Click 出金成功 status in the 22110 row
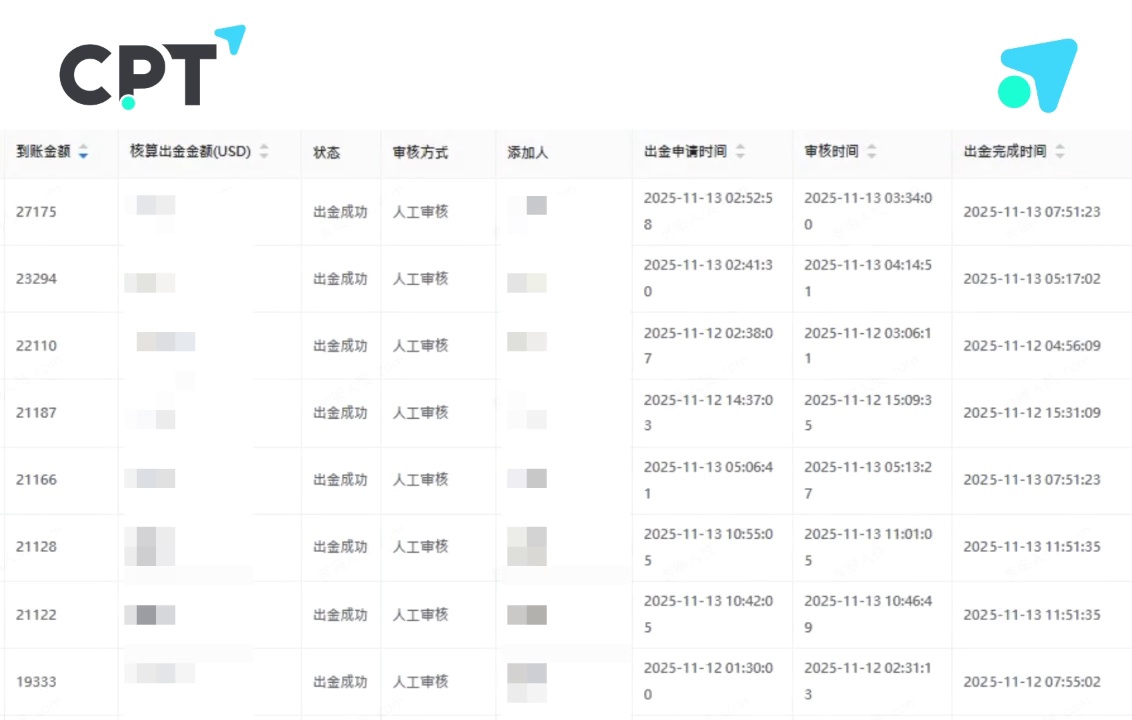Viewport: 1132px width, 720px height. (x=340, y=346)
